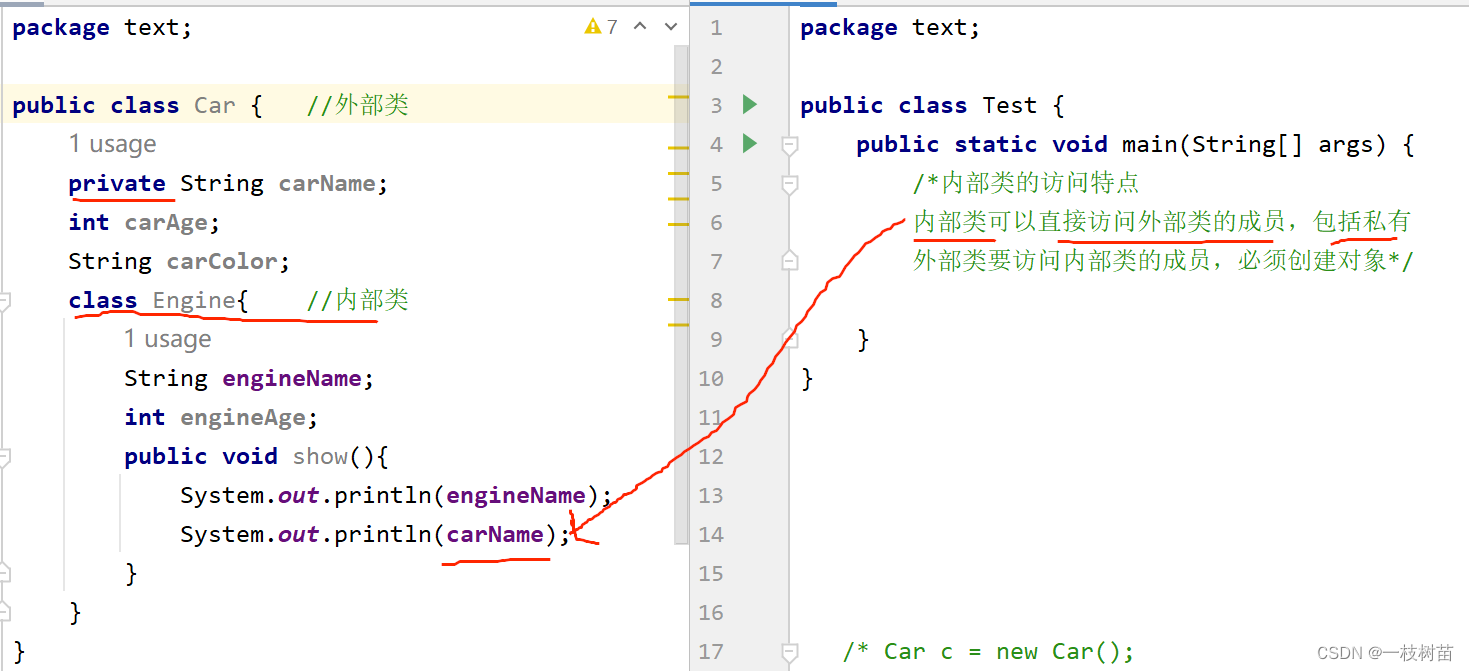Click 'package text;' in the Car editor
The image size is (1469, 671).
[x=102, y=28]
